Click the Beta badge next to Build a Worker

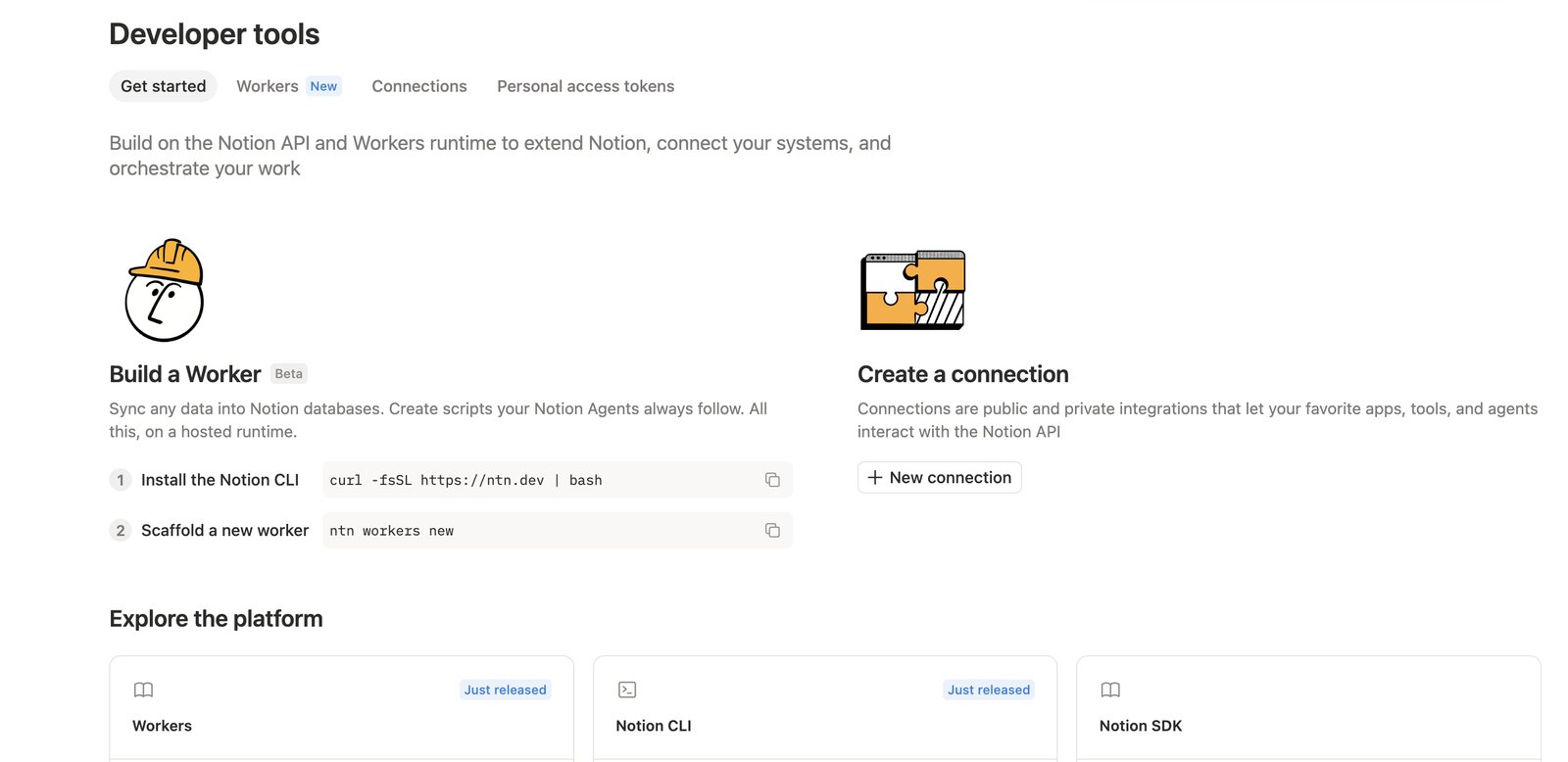289,374
